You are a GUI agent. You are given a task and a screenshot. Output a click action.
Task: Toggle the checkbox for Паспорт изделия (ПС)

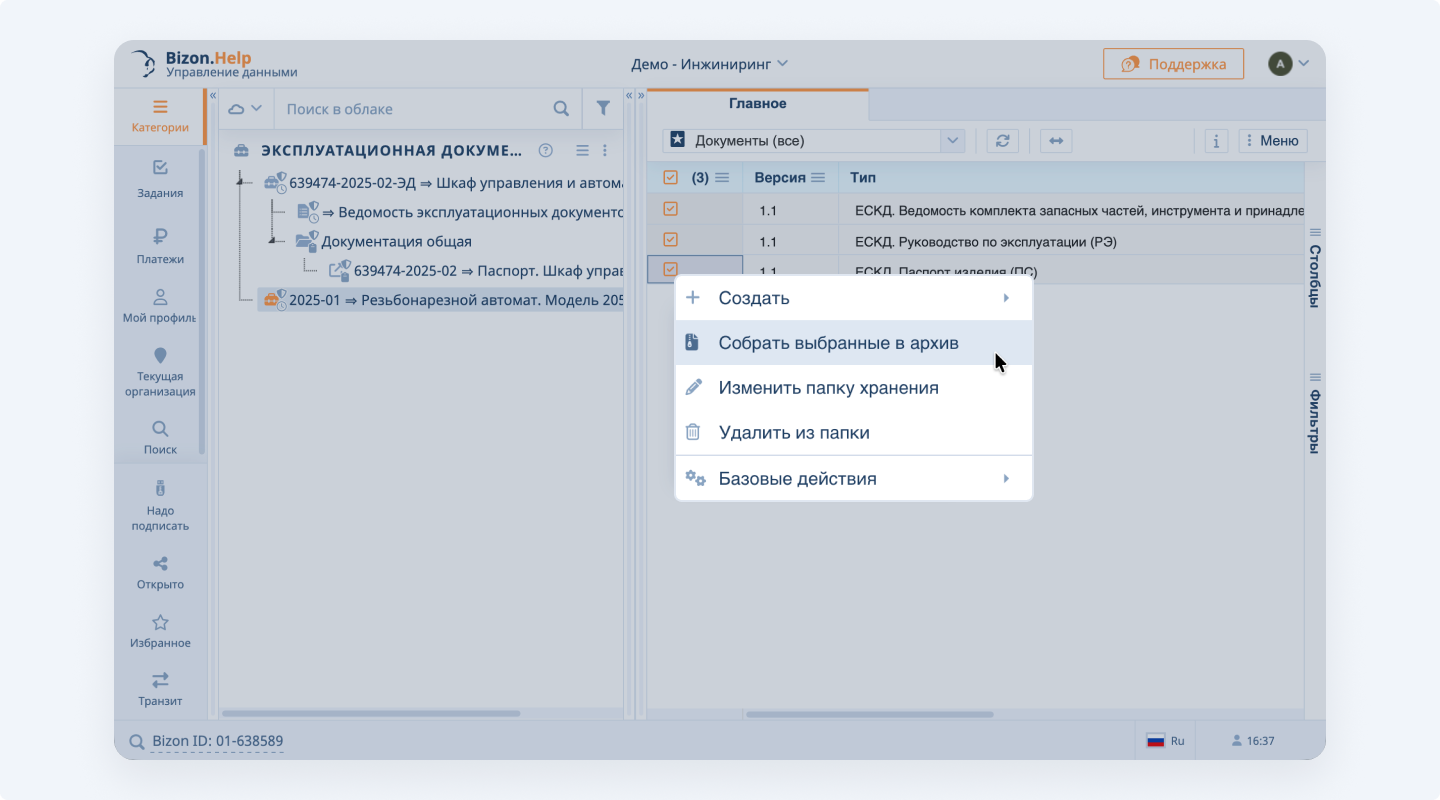tap(669, 270)
